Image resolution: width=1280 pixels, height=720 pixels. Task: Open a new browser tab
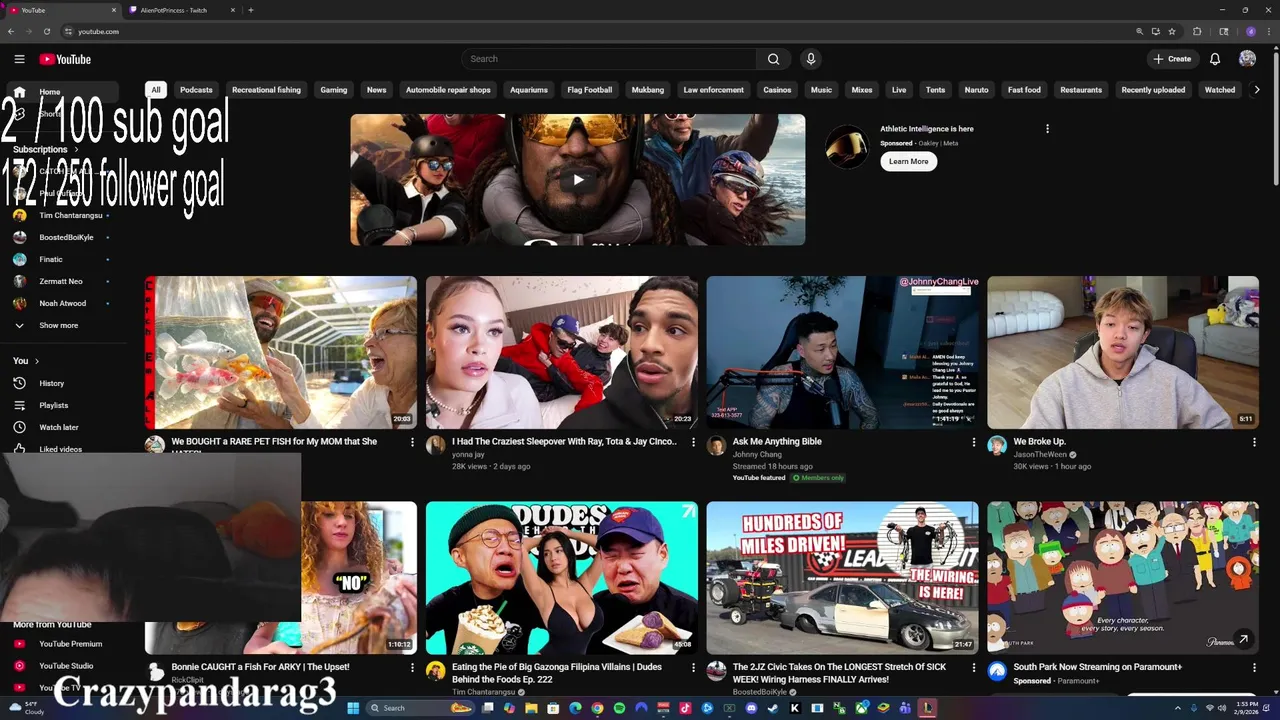tap(250, 10)
